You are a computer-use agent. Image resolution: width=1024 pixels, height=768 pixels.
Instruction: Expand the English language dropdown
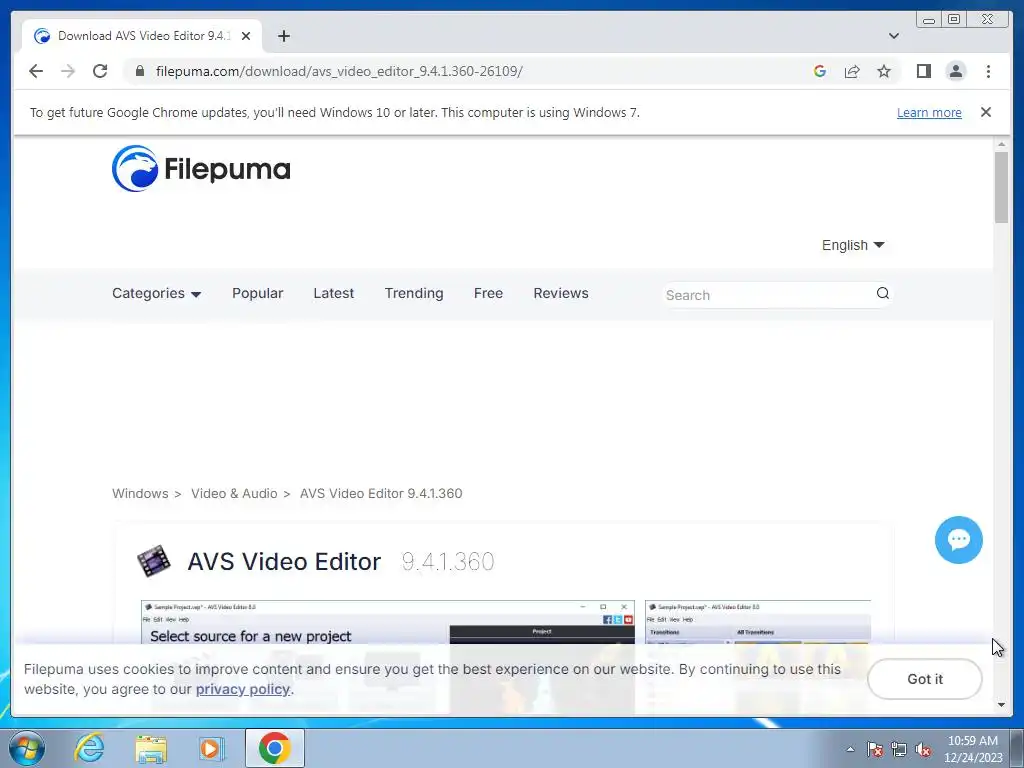pyautogui.click(x=853, y=245)
